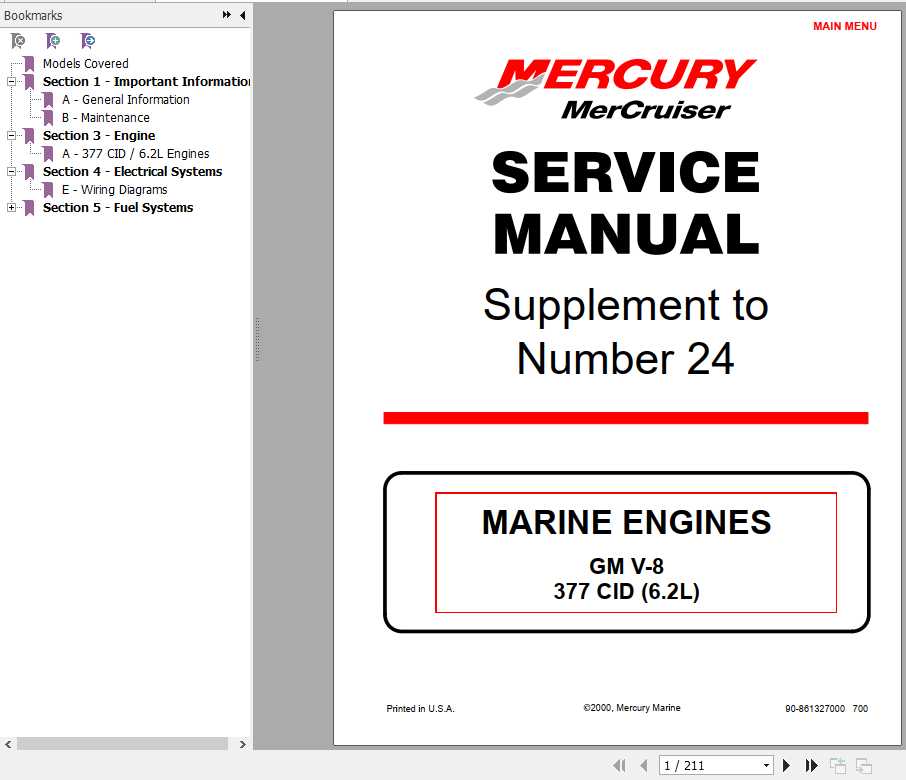Click the last page navigation icon

click(x=811, y=765)
